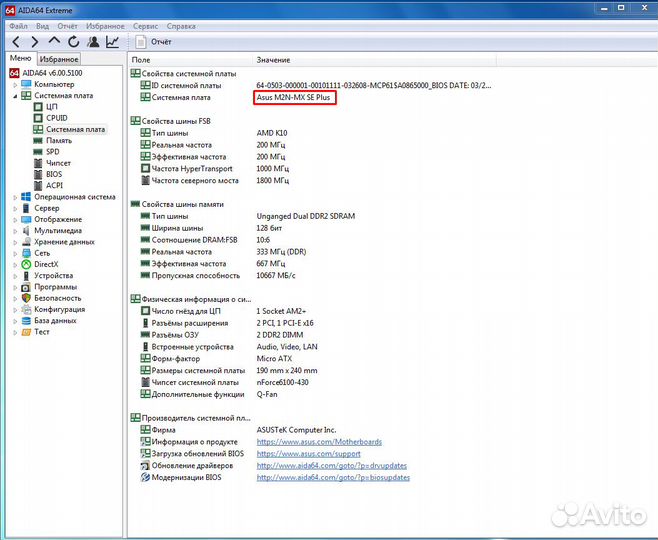The height and width of the screenshot is (540, 658).
Task: Click the Безопасность shield icon
Action: click(x=26, y=298)
